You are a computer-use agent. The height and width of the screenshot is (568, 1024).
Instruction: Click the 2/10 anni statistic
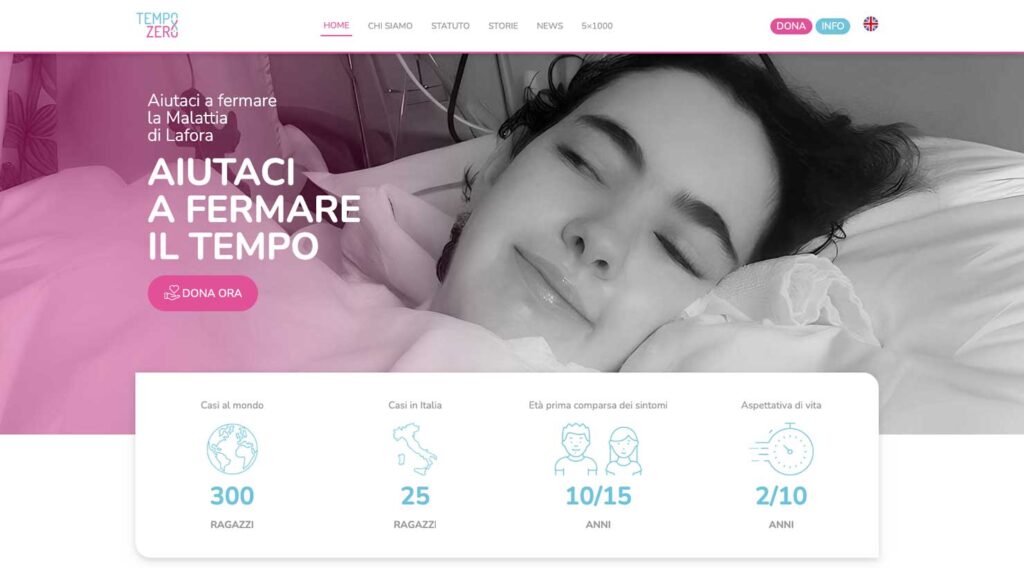pyautogui.click(x=781, y=496)
